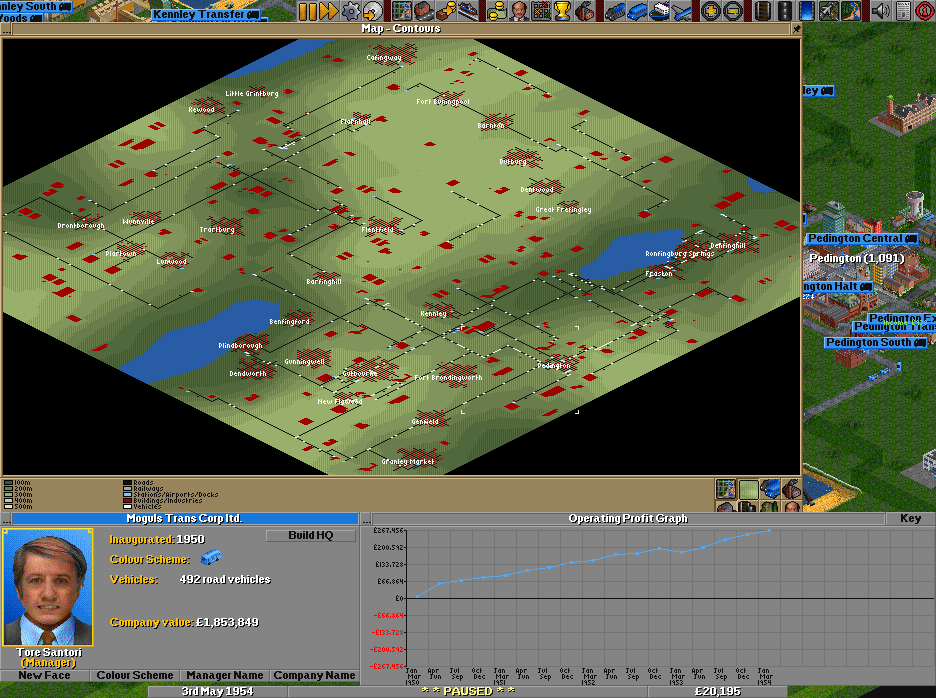Toggle fast forward mode
This screenshot has height=698, width=936.
pos(329,11)
